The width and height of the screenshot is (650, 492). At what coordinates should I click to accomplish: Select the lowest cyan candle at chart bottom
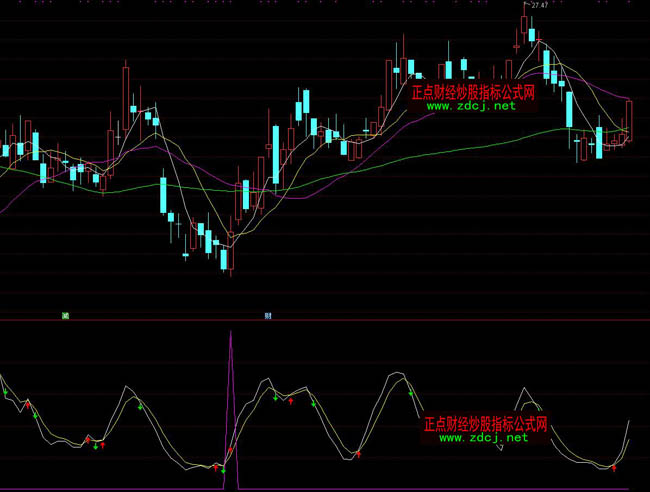225,259
